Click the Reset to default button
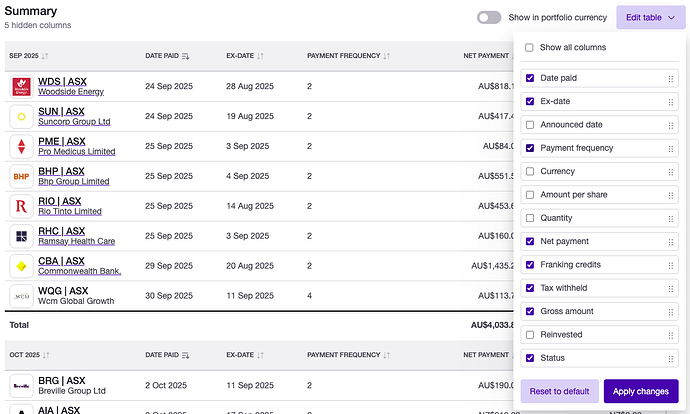 coord(560,391)
